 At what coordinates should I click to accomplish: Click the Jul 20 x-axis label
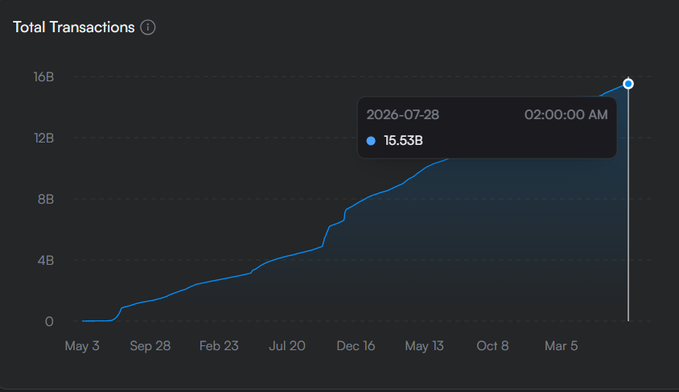[287, 346]
